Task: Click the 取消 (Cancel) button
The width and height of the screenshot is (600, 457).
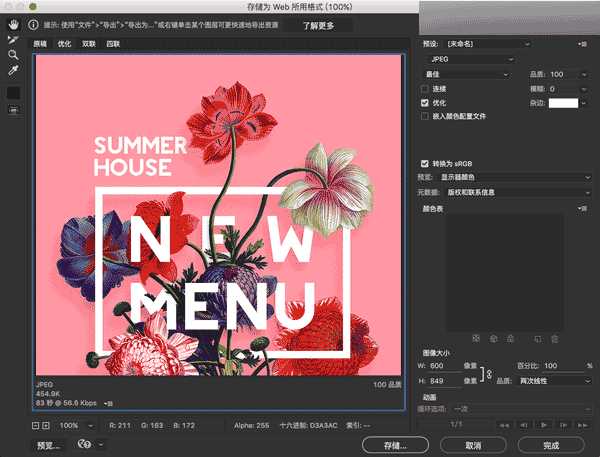Action: tap(473, 444)
